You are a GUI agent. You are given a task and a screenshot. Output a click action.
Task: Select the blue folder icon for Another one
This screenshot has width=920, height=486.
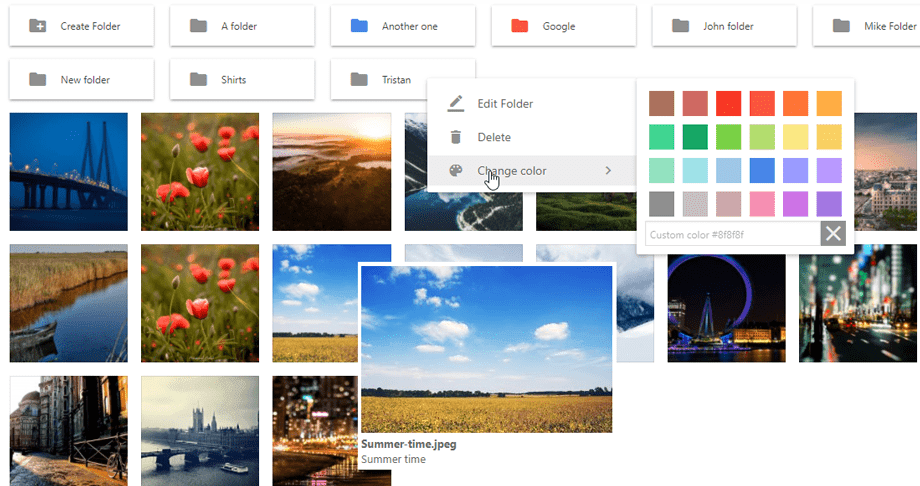359,26
